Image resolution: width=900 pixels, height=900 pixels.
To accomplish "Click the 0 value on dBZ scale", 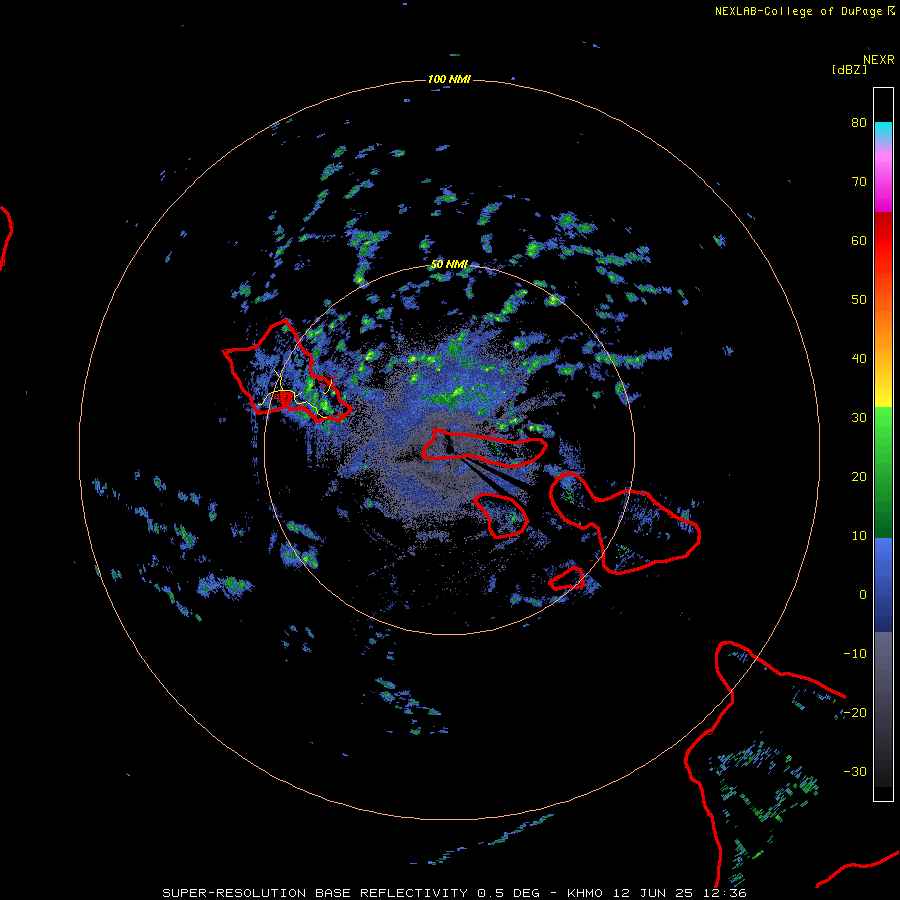I will (863, 595).
